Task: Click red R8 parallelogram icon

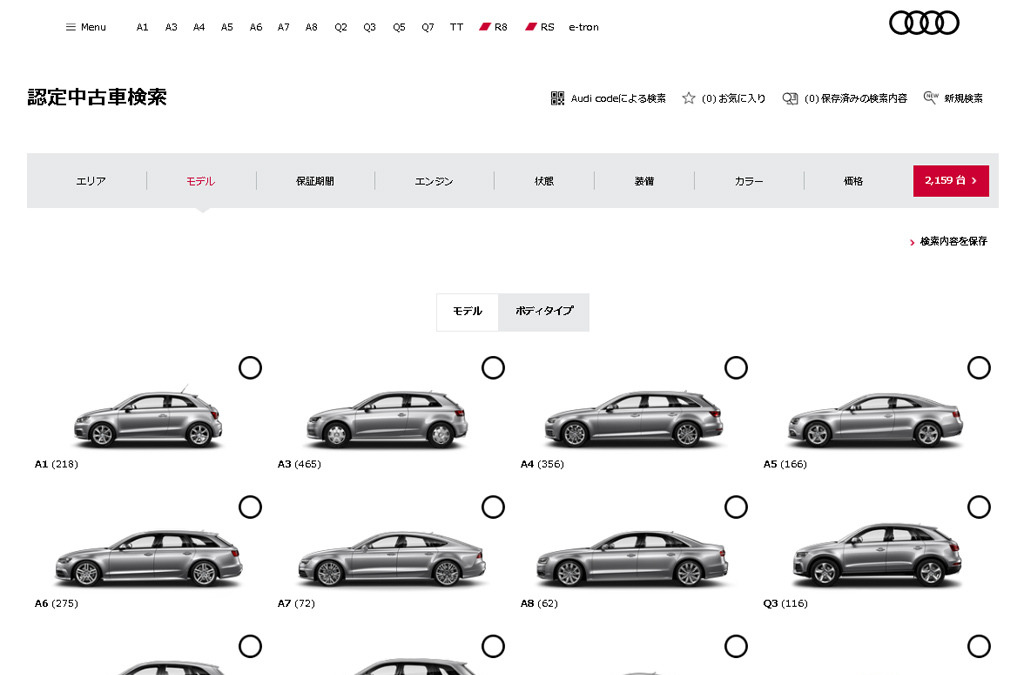Action: click(x=485, y=27)
